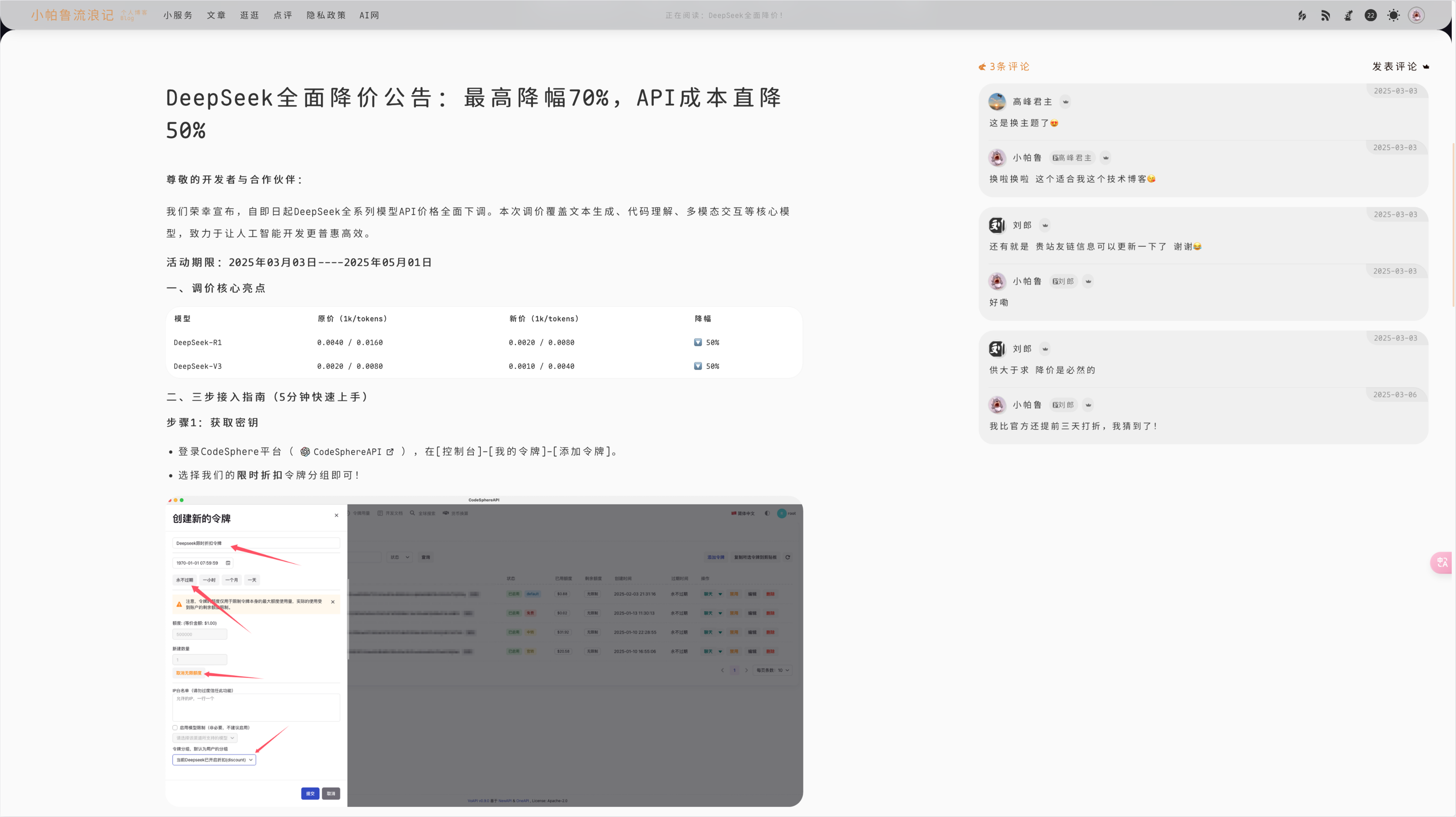Open the 逛逛 menu
This screenshot has height=817, width=1456.
pyautogui.click(x=249, y=16)
